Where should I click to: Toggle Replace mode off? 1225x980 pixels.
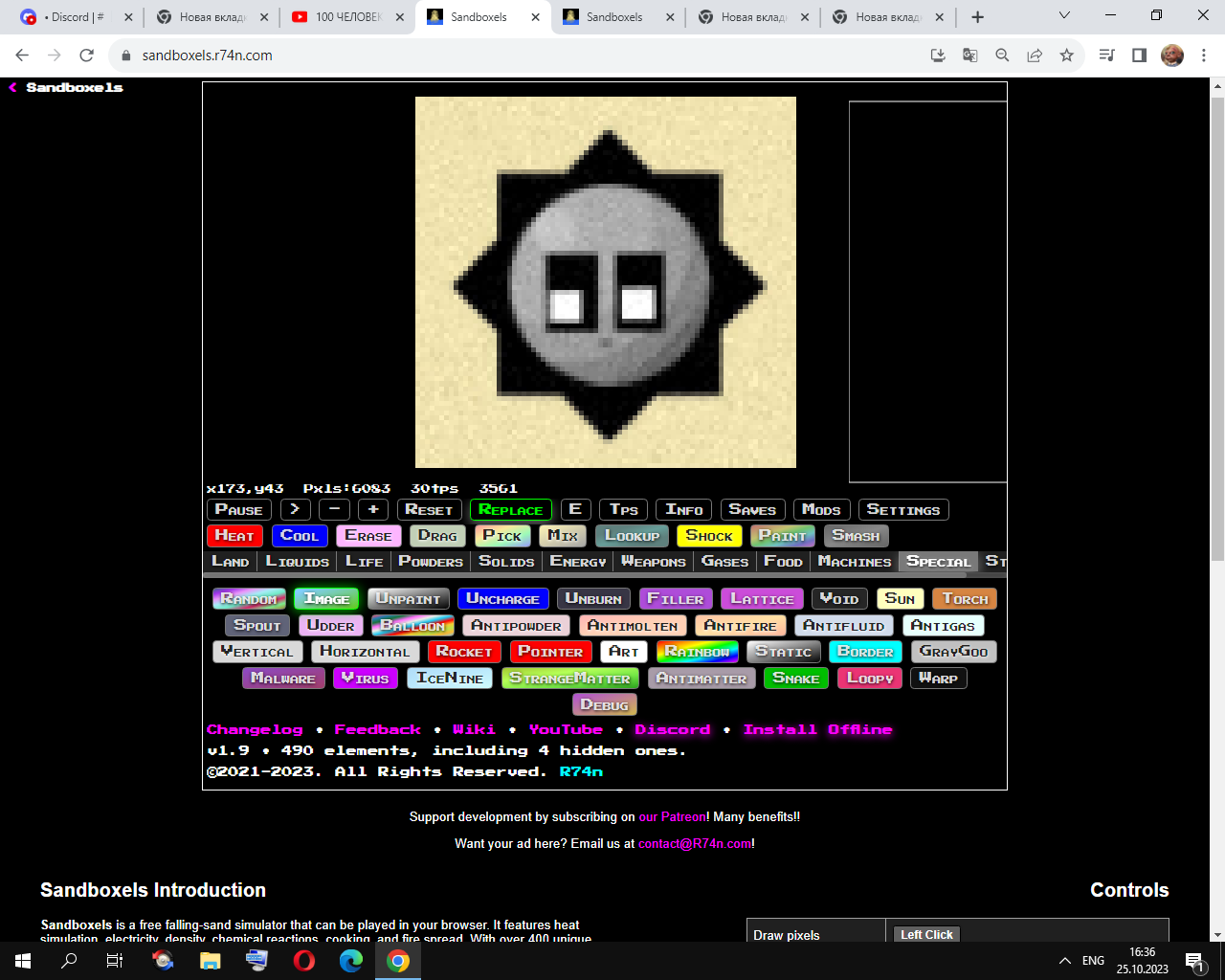511,509
